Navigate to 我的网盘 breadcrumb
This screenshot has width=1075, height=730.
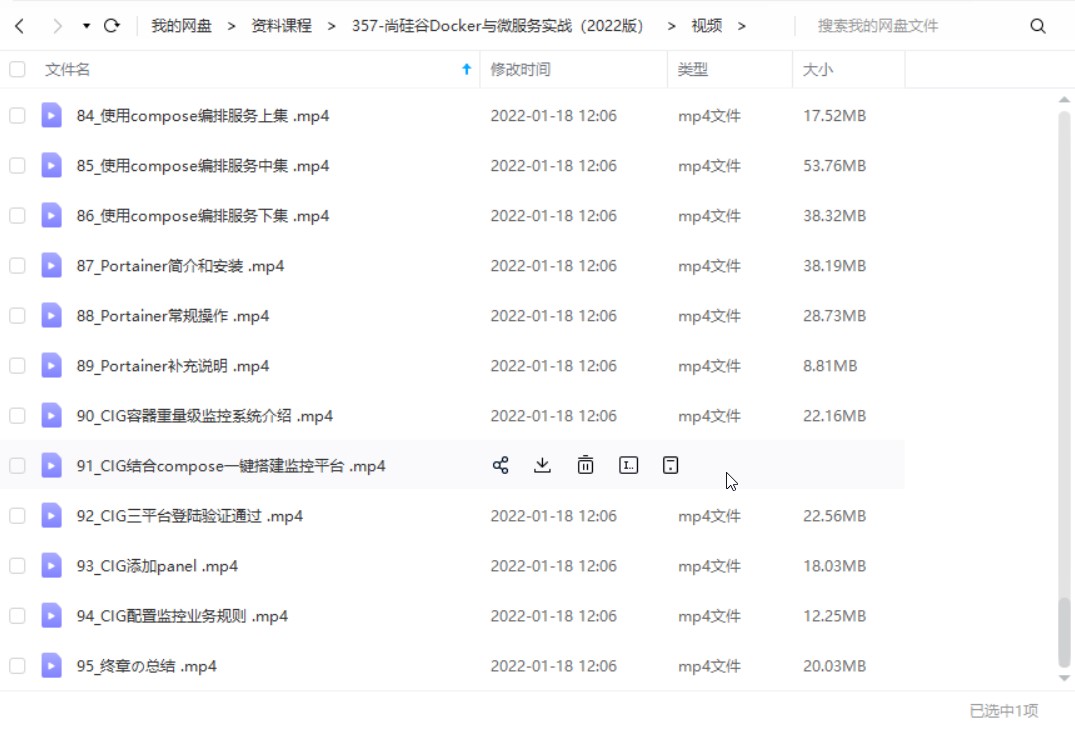pos(181,26)
